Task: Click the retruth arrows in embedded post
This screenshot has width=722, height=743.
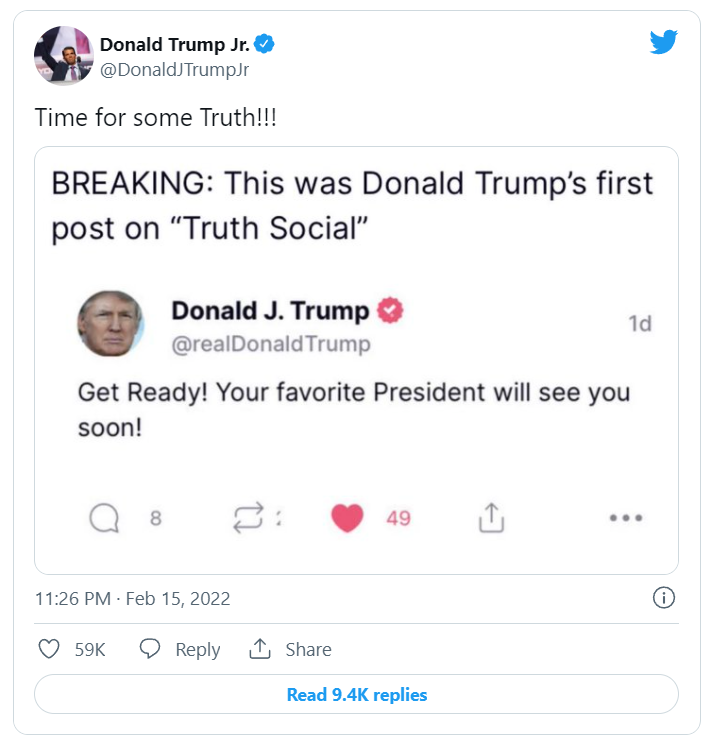Action: [248, 517]
